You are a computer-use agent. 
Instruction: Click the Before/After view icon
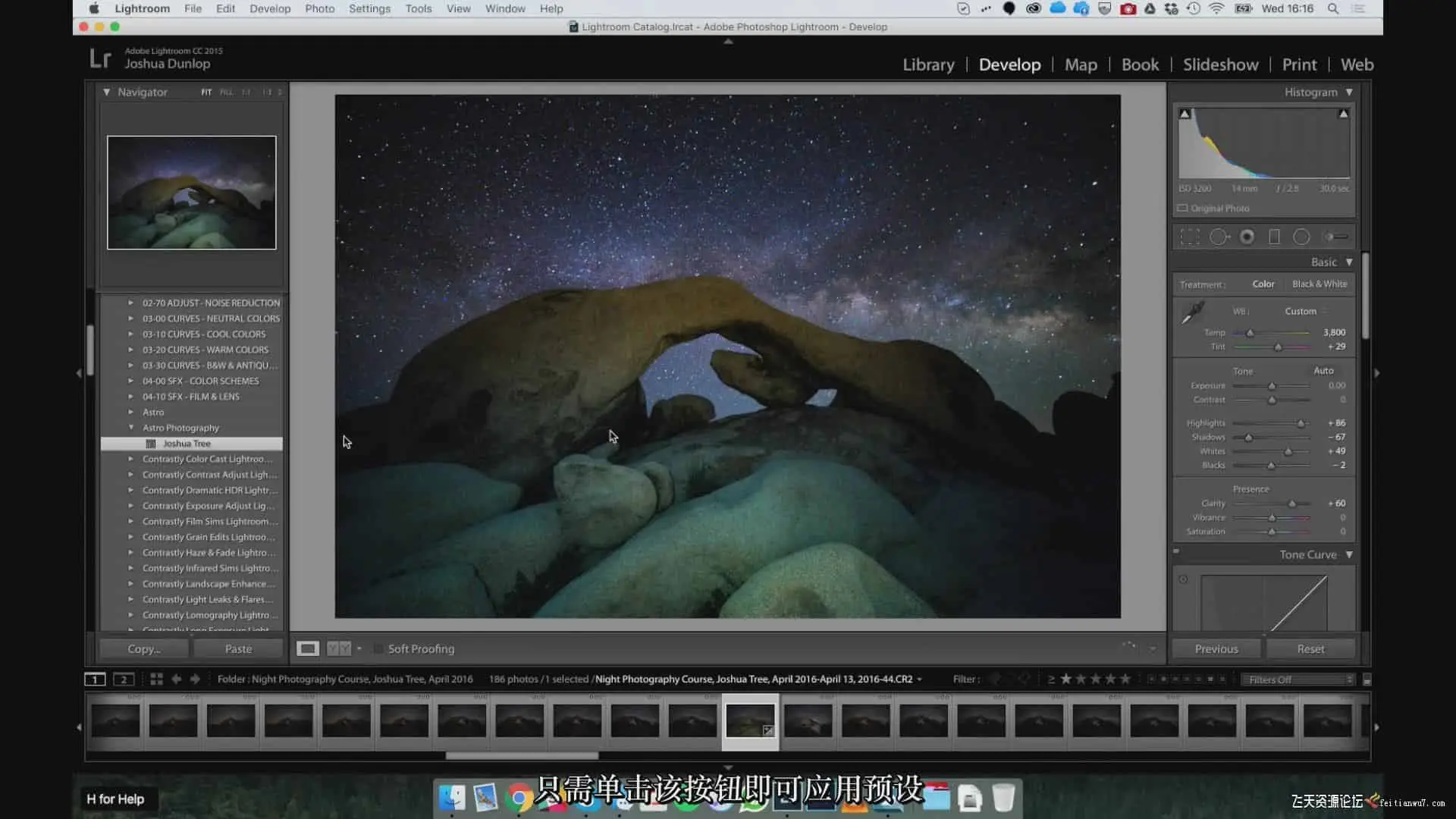point(339,649)
